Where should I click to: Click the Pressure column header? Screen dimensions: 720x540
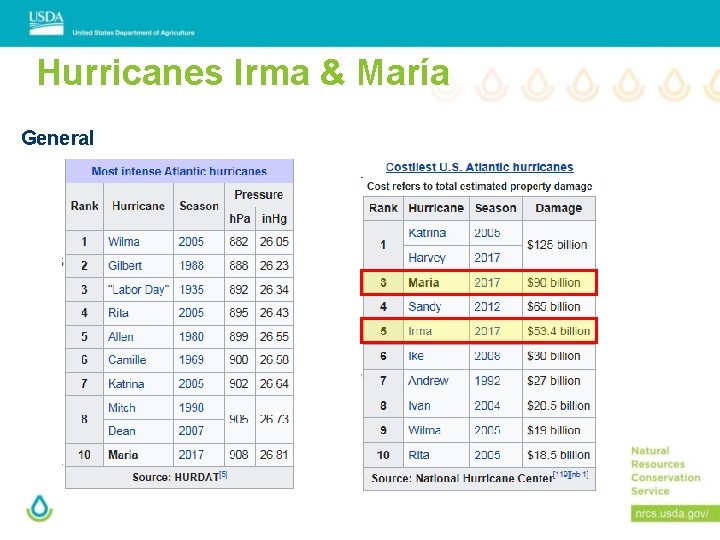[x=259, y=195]
